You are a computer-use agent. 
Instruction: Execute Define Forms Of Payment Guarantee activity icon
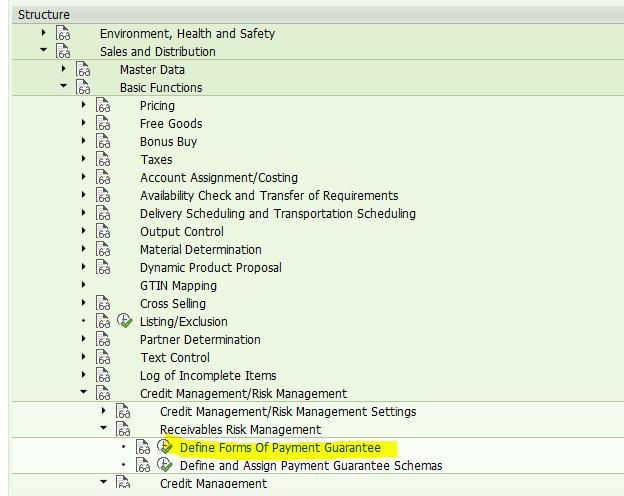pyautogui.click(x=164, y=447)
